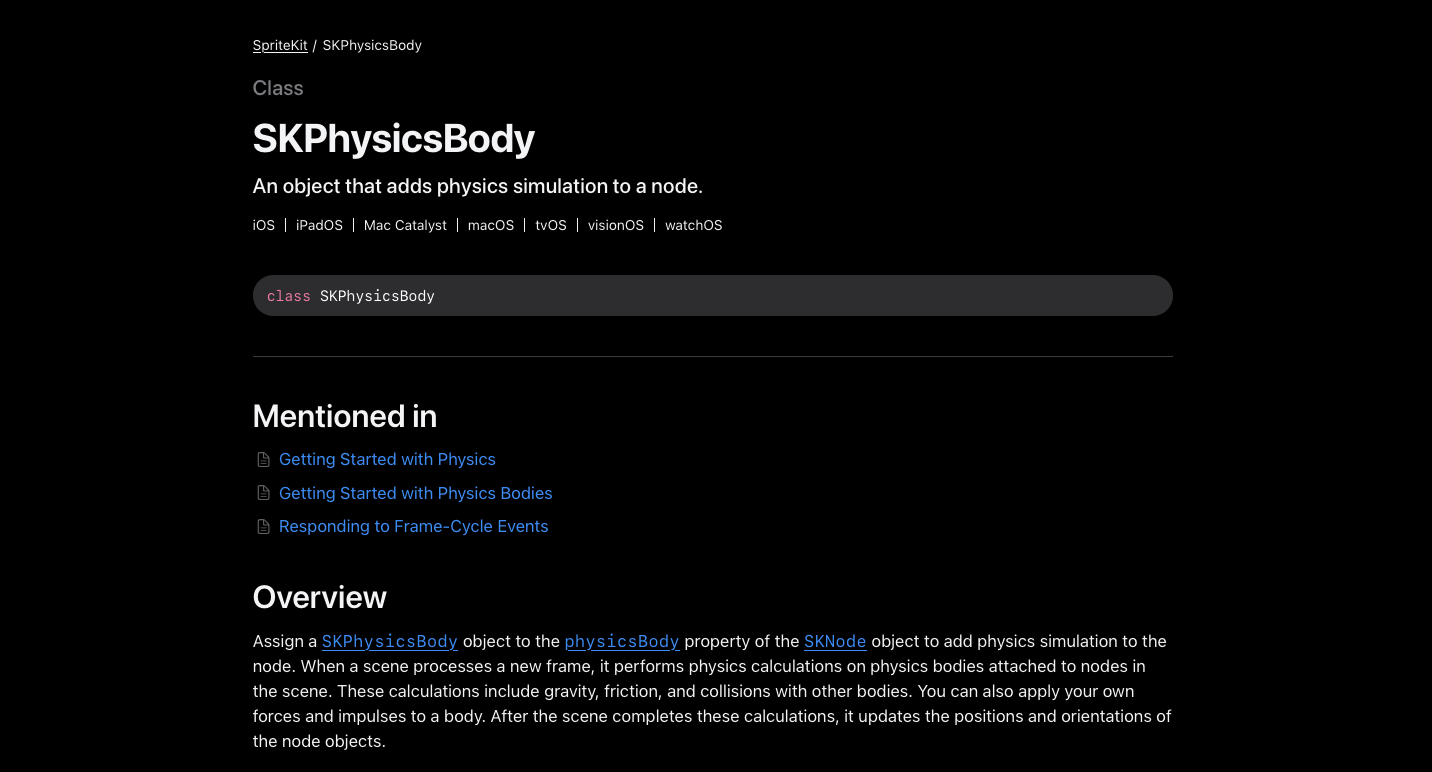Click the inline SKPhysicsBody link in Overview text
This screenshot has width=1432, height=772.
[390, 641]
